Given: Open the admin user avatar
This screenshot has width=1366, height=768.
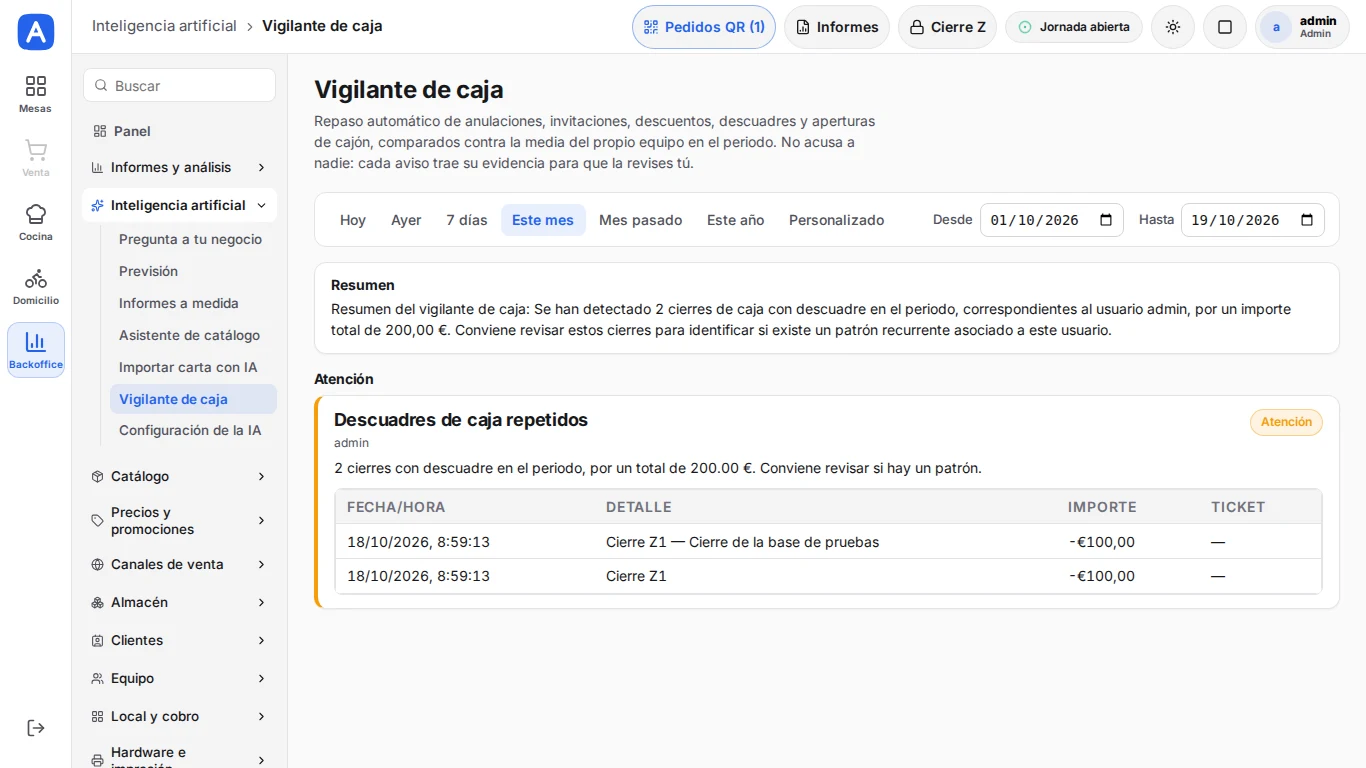Looking at the screenshot, I should coord(1276,27).
